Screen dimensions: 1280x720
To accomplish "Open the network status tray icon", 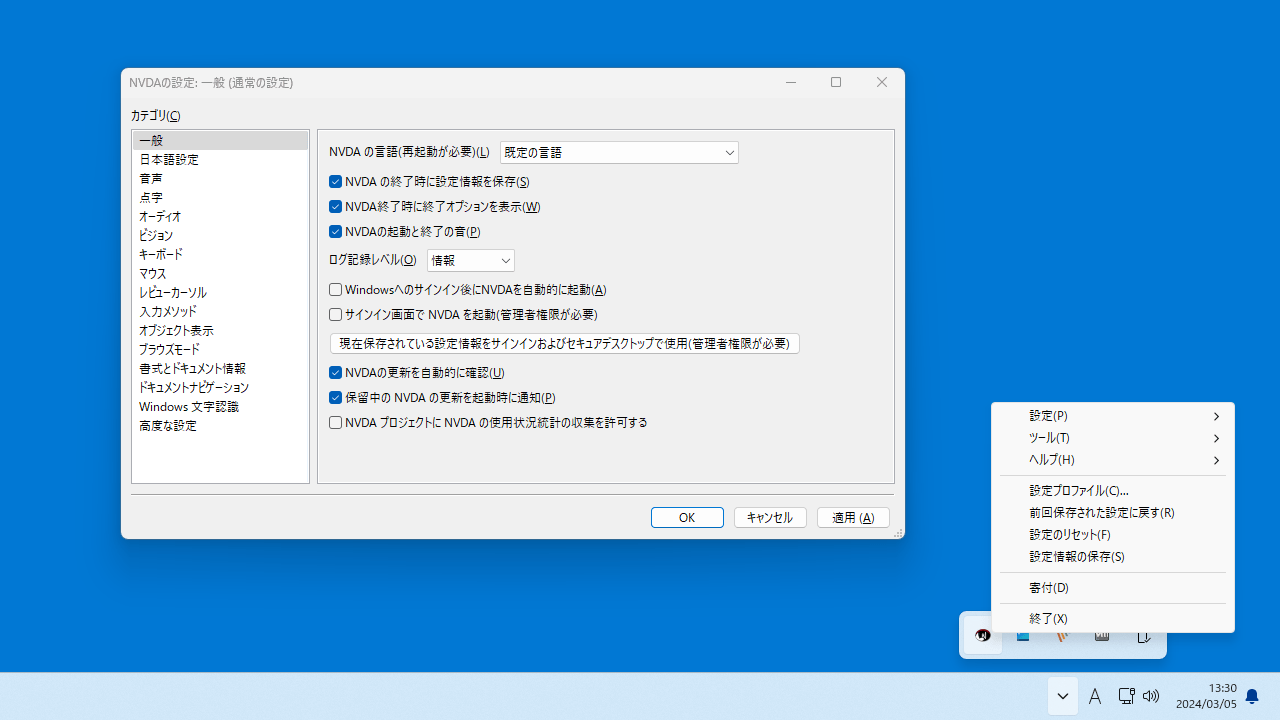I will [1126, 696].
